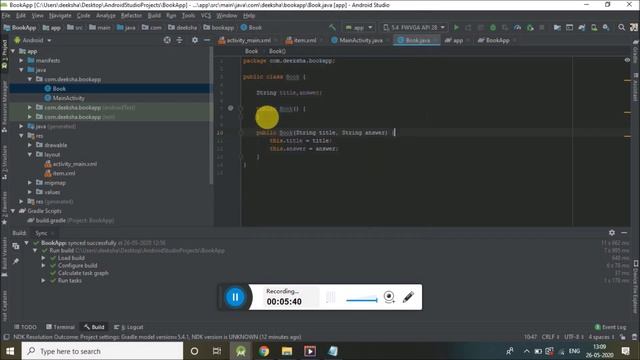Click the collapse all icon in Project panel
This screenshot has width=640, height=360.
tap(180, 40)
